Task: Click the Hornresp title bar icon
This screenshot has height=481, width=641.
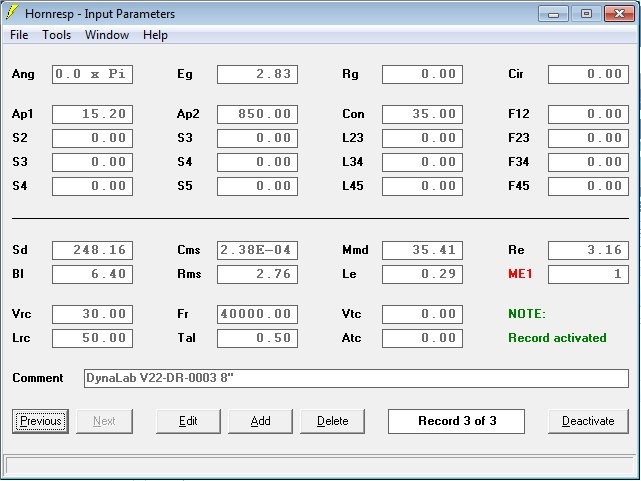Action: pyautogui.click(x=12, y=13)
